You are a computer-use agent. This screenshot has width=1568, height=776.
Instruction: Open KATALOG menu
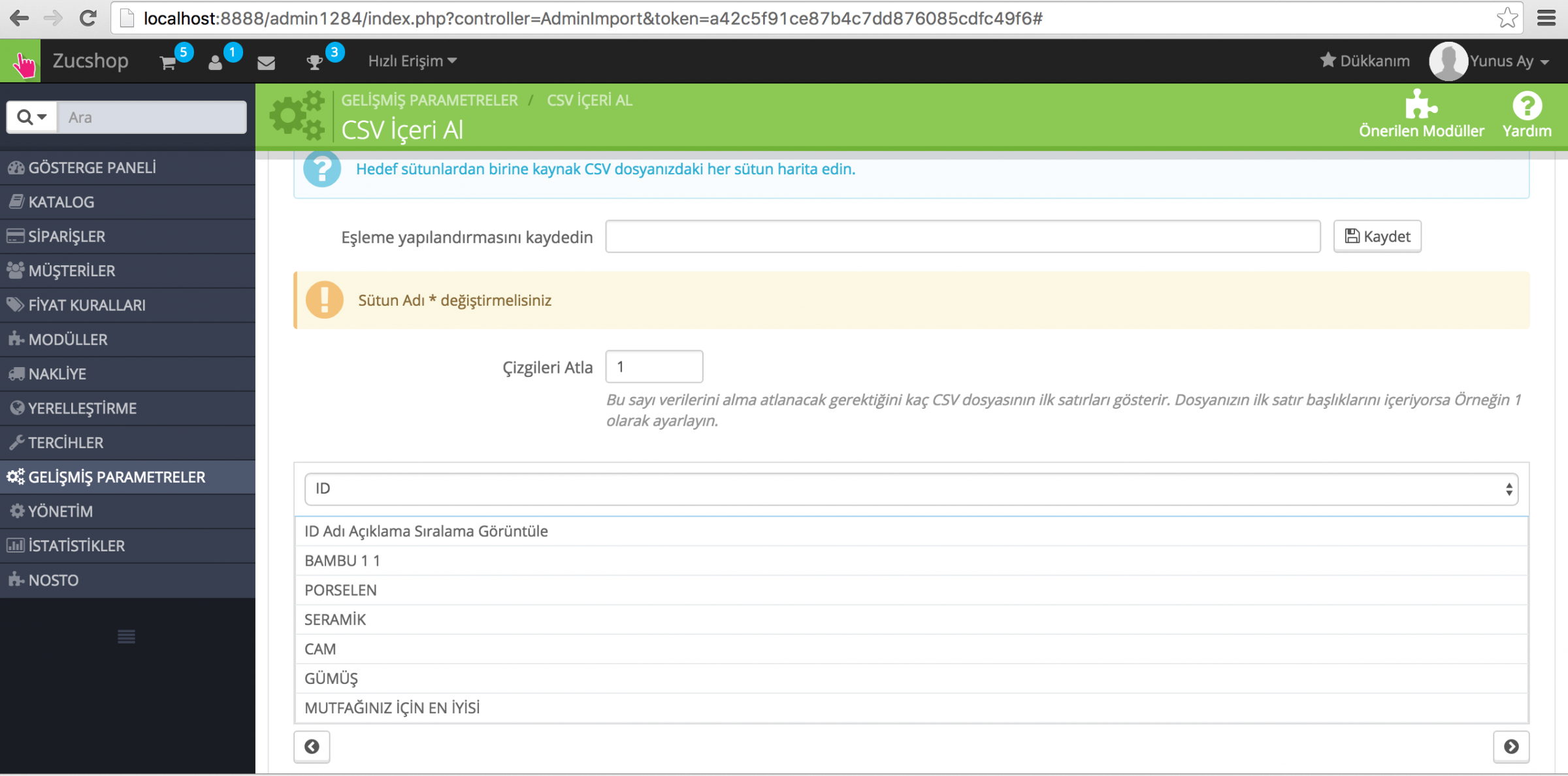click(x=127, y=202)
